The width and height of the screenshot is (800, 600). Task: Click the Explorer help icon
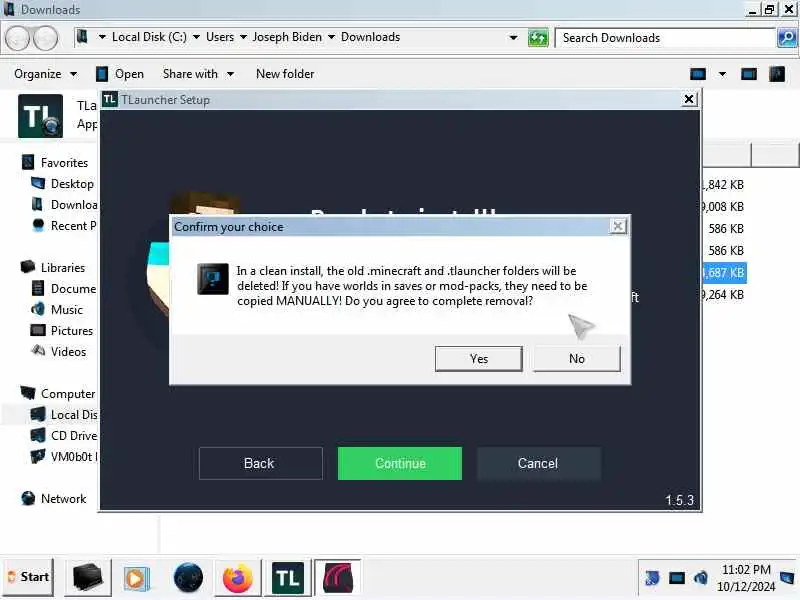(777, 74)
